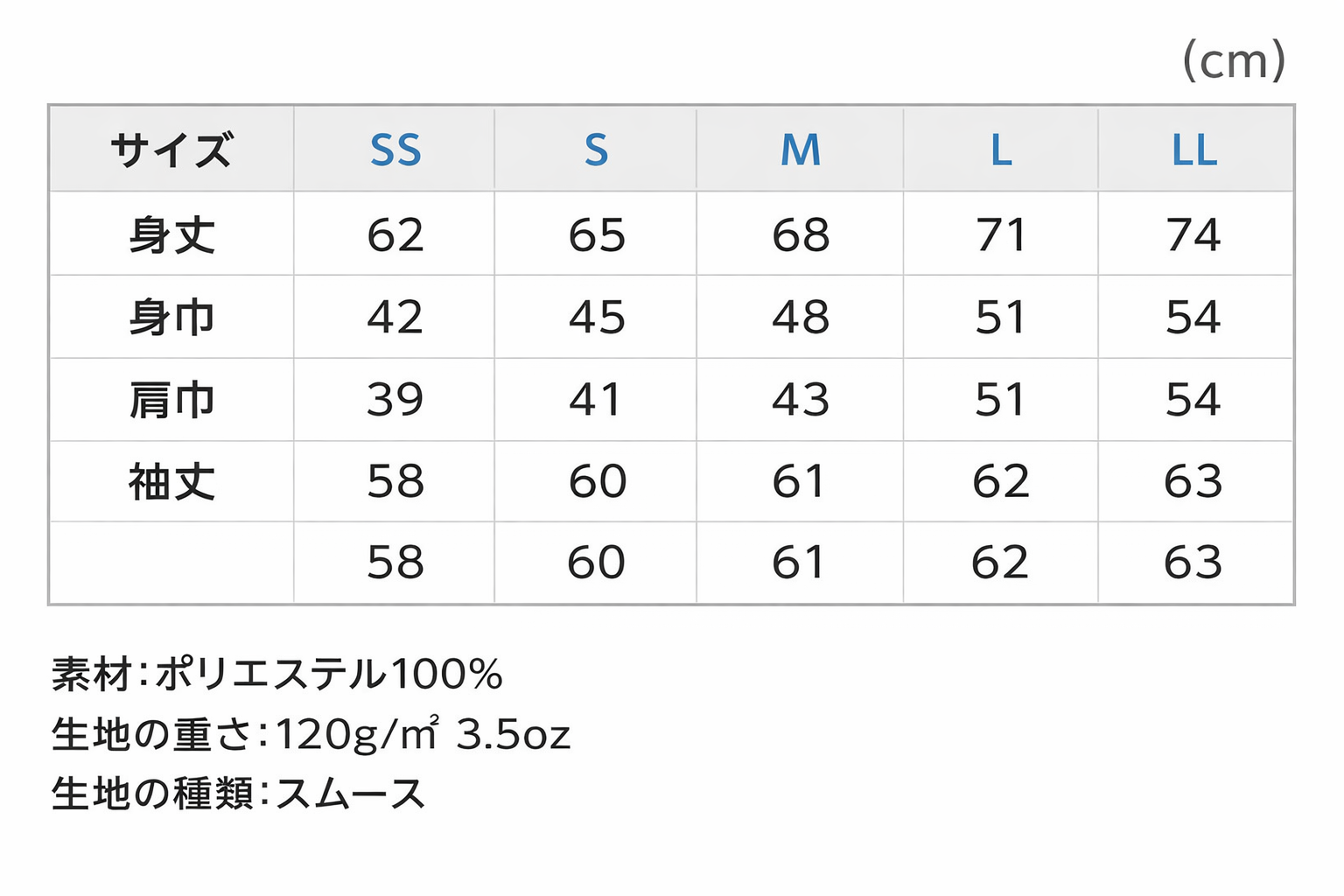Click the 生地の種類:スムース text line
Screen dimensions: 1344x896
(238, 794)
